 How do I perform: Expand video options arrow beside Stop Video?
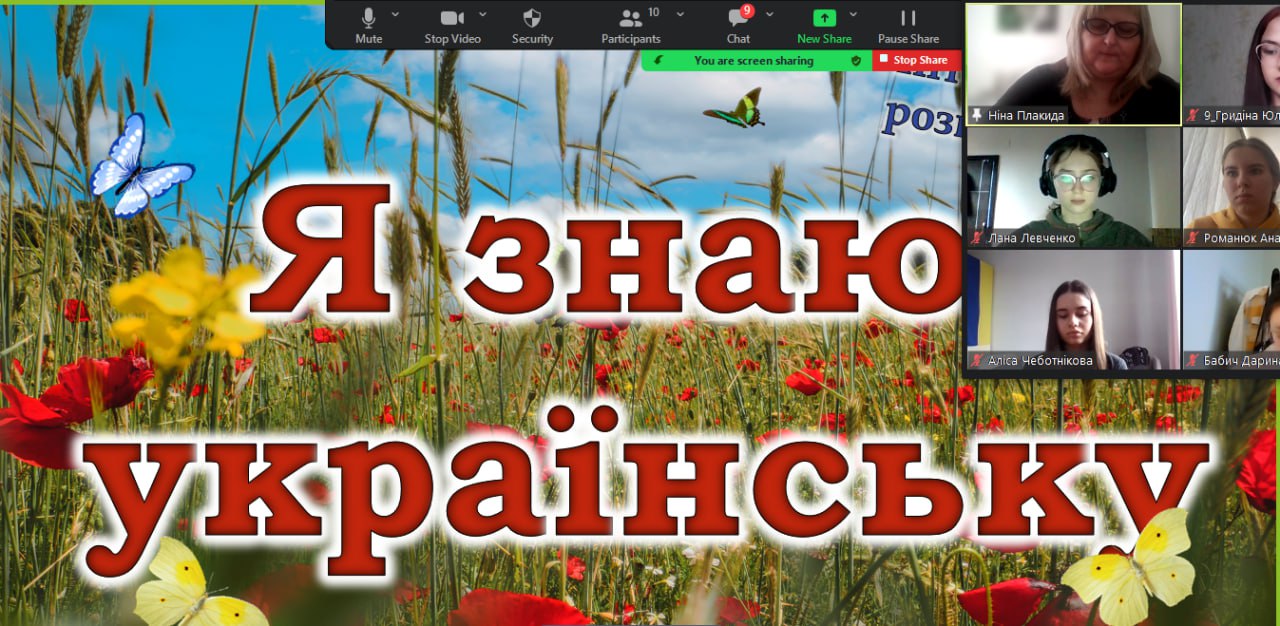click(483, 15)
